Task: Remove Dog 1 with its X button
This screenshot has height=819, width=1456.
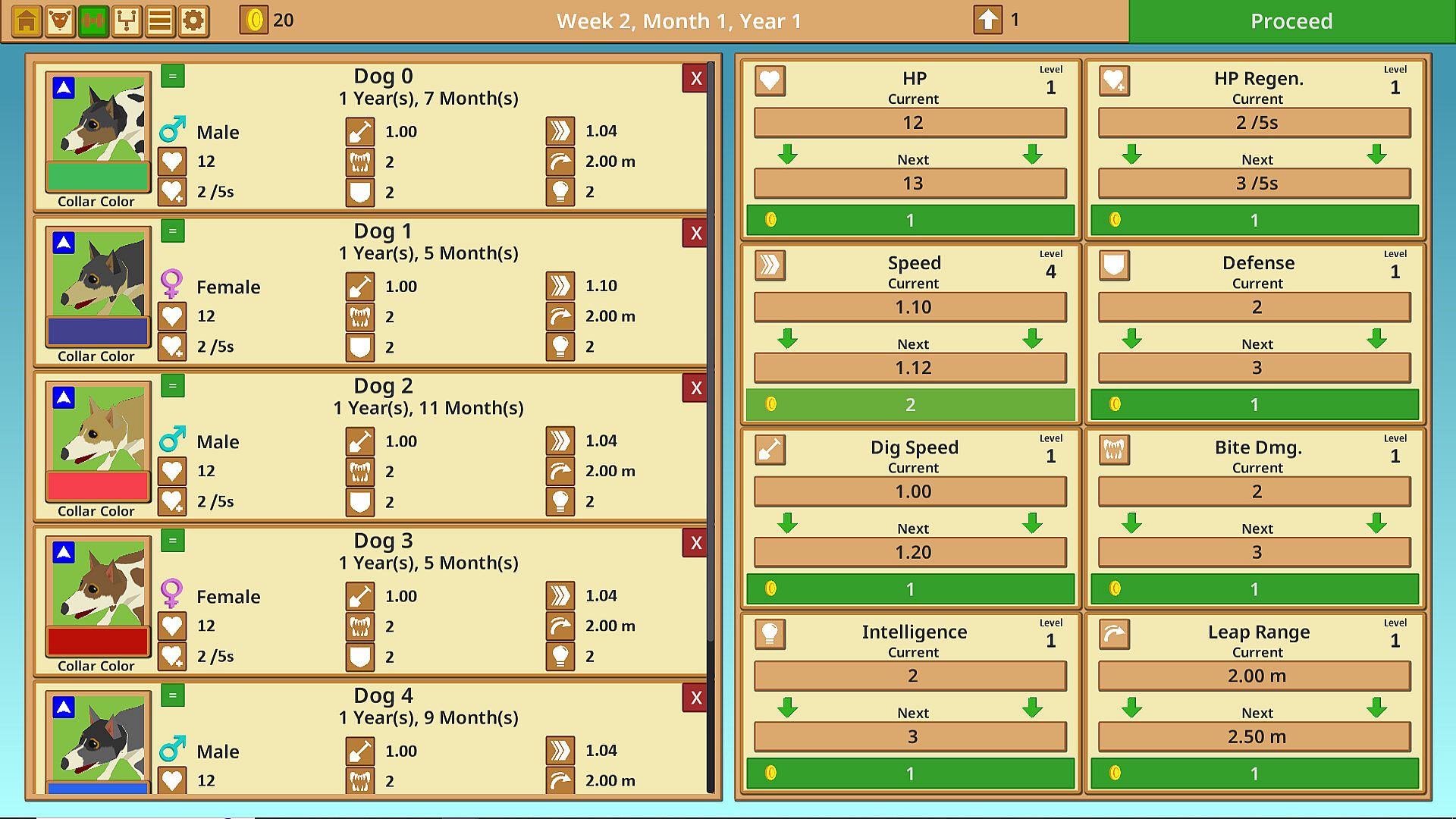Action: 695,234
